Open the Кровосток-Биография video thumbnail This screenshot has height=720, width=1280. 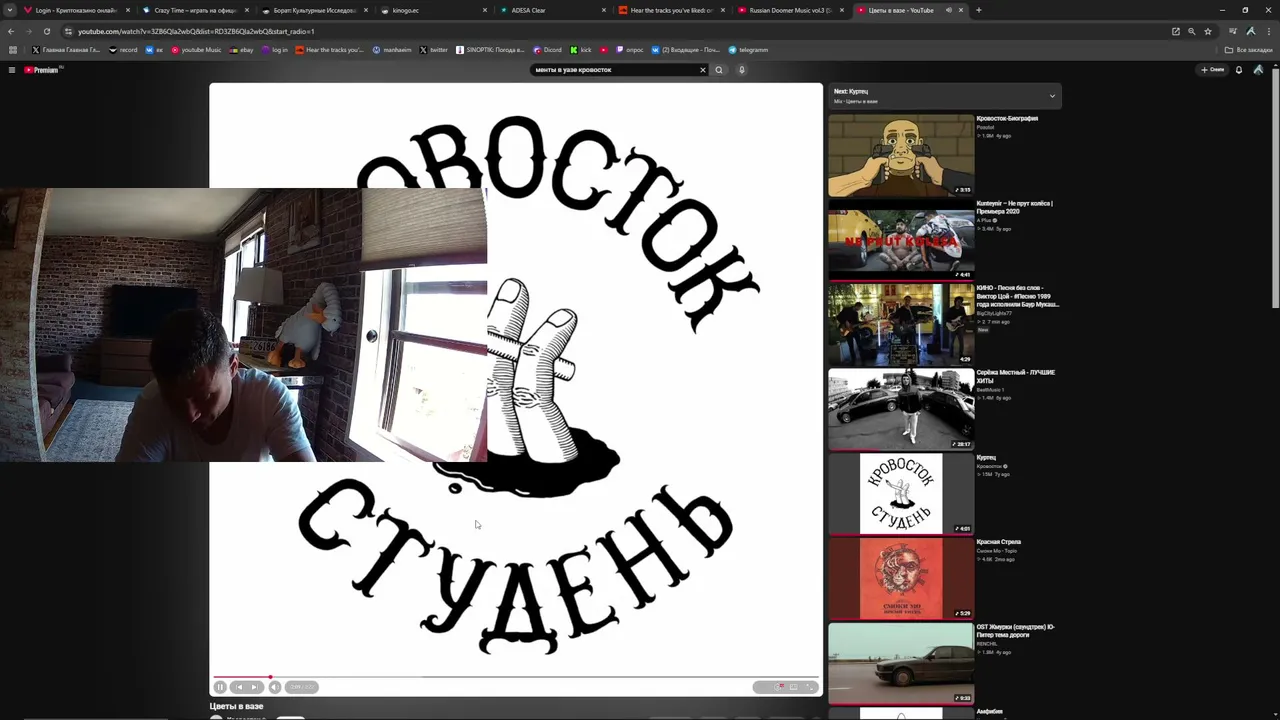tap(901, 155)
